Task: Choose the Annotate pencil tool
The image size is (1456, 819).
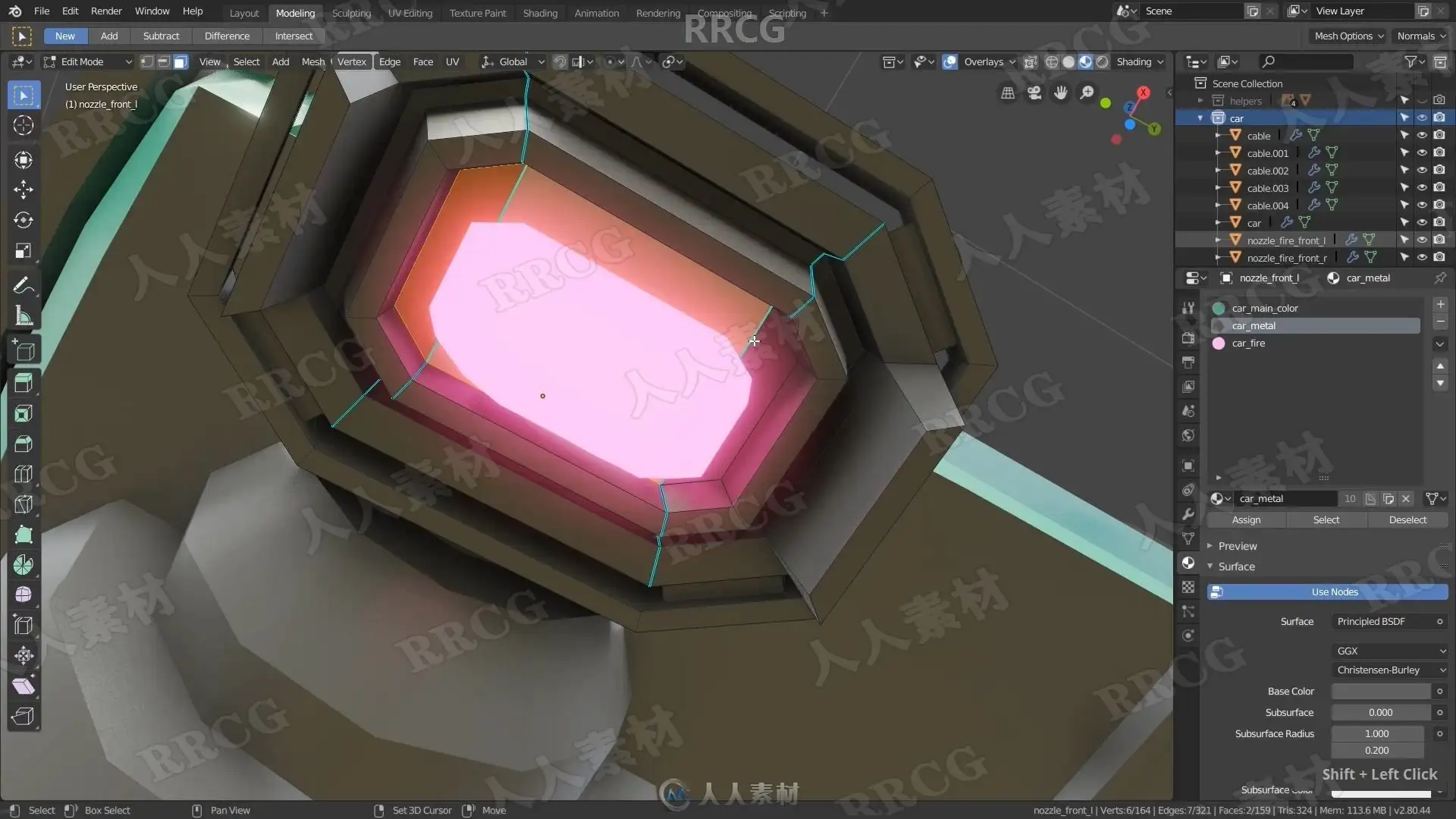Action: [x=24, y=285]
